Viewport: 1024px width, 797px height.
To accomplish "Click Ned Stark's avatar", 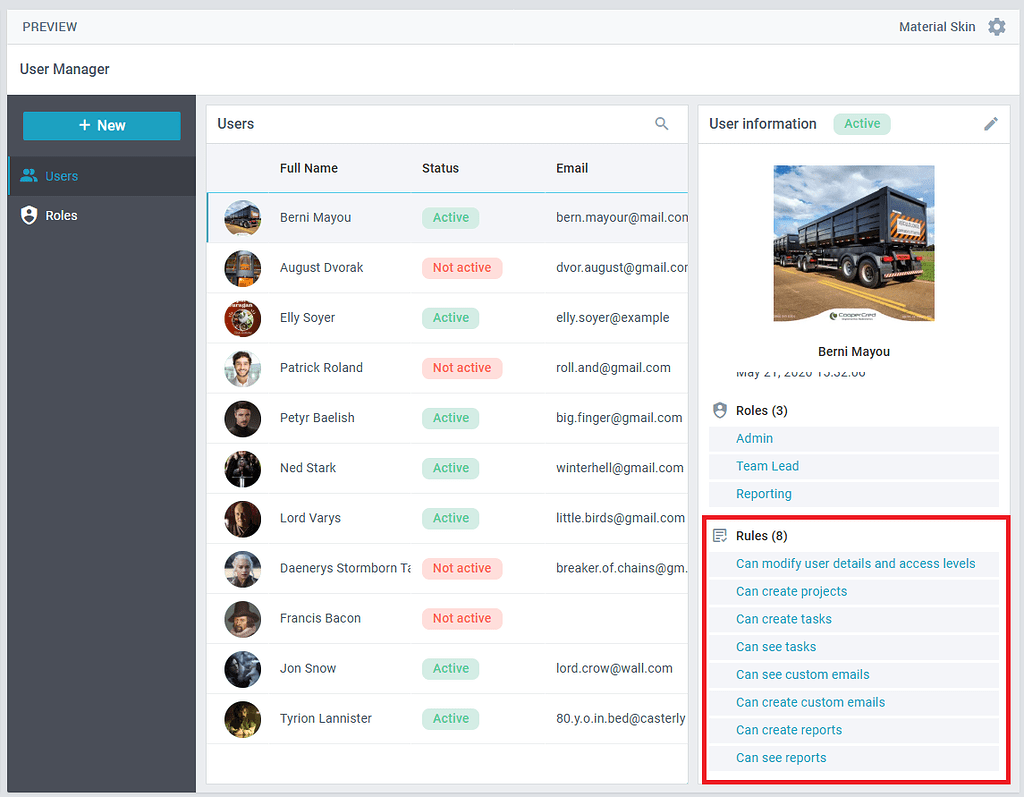I will [242, 468].
